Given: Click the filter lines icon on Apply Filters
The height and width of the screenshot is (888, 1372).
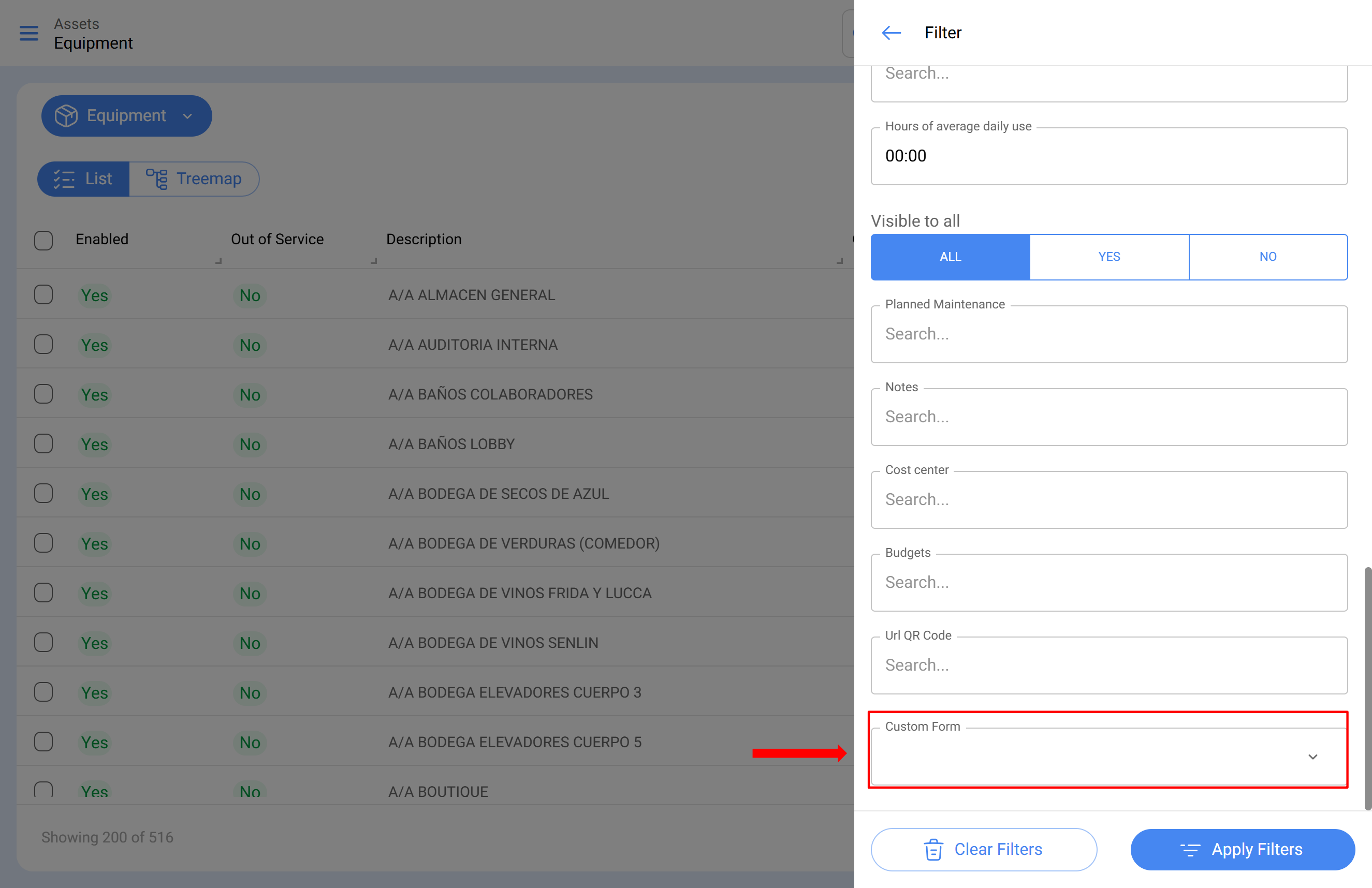Looking at the screenshot, I should [1190, 849].
